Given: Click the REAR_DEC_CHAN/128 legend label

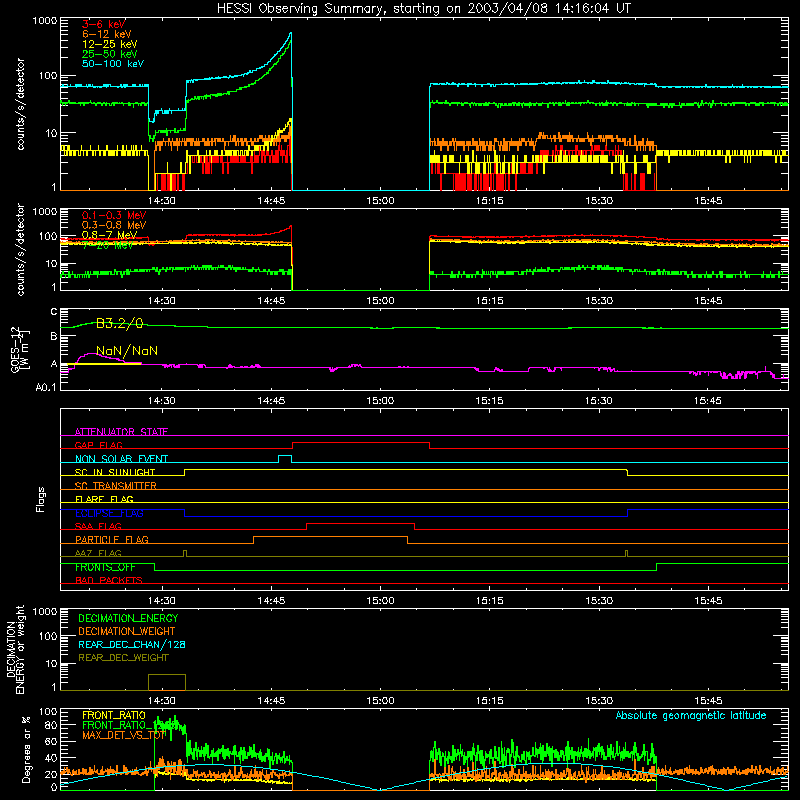Looking at the screenshot, I should 132,644.
